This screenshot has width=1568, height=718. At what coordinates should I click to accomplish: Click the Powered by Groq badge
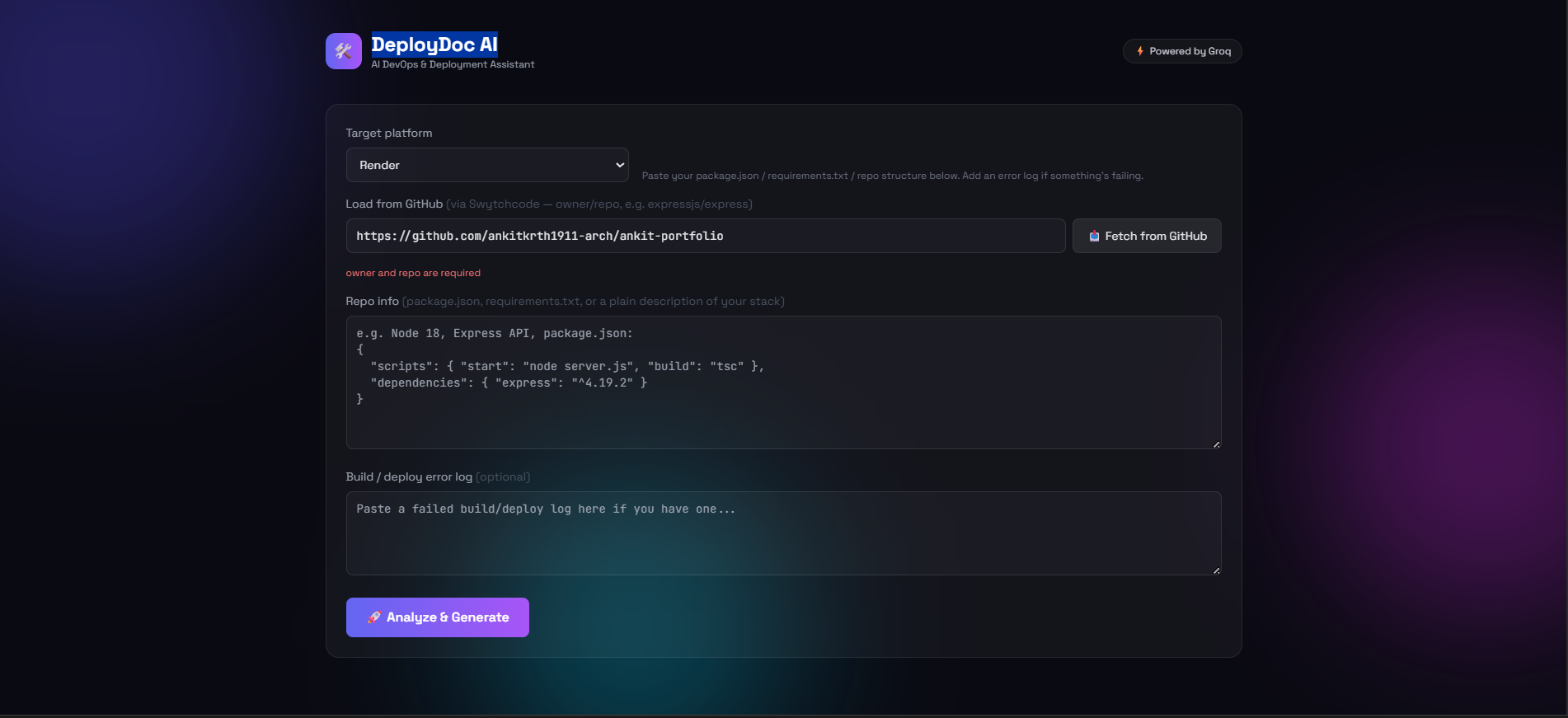pos(1182,51)
